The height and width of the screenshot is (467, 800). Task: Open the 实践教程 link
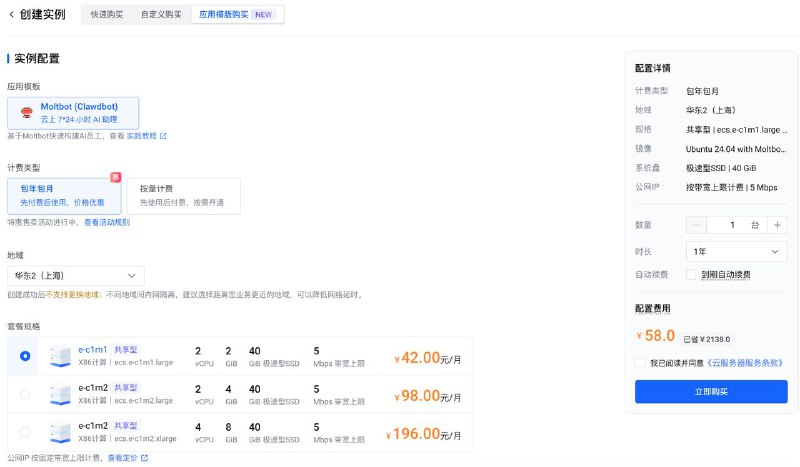(x=141, y=136)
